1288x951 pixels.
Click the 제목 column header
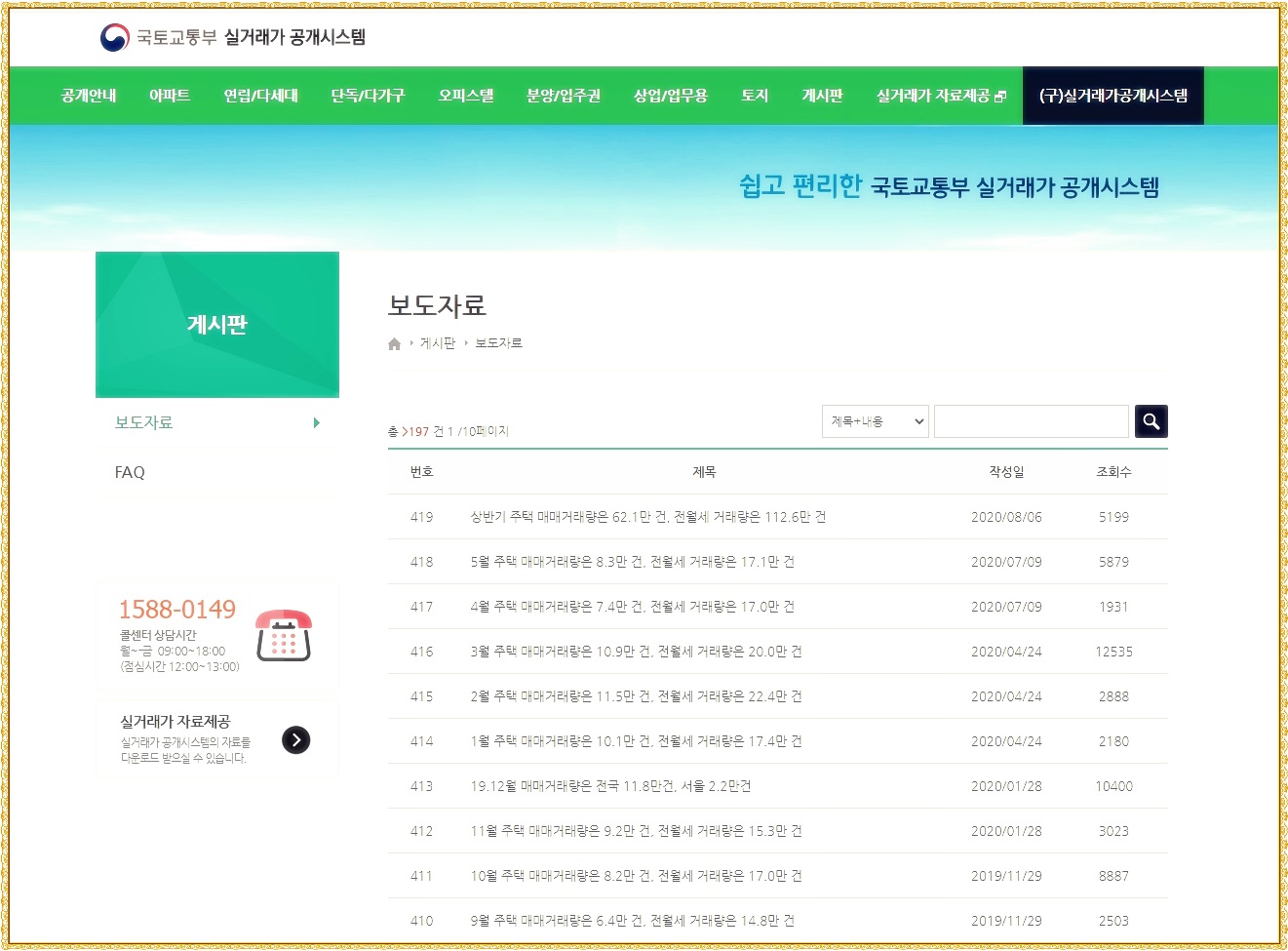point(704,472)
